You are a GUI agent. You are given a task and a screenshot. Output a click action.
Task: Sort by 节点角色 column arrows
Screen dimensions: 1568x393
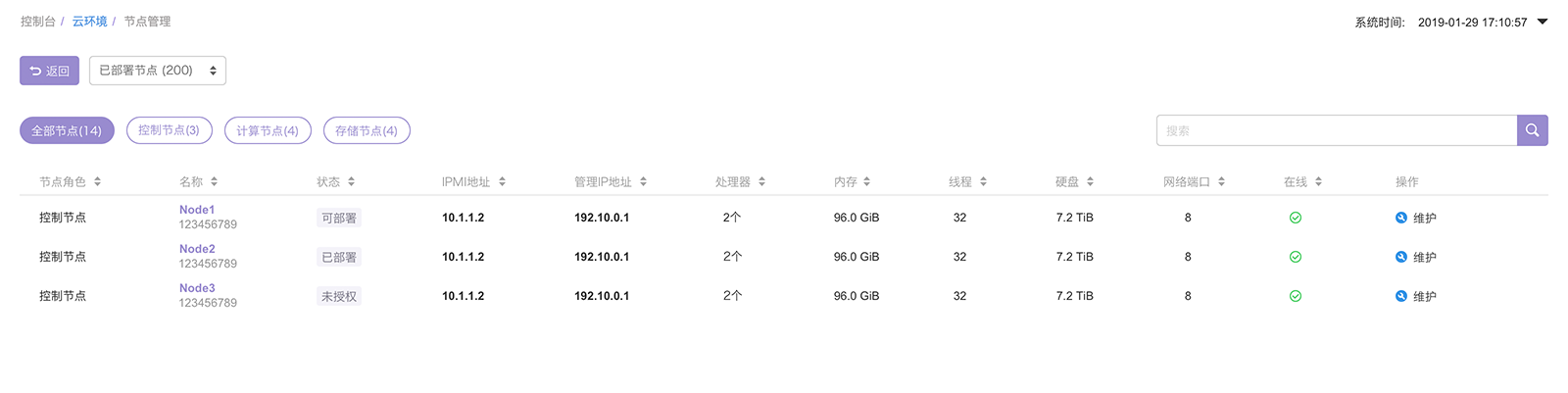point(97,181)
